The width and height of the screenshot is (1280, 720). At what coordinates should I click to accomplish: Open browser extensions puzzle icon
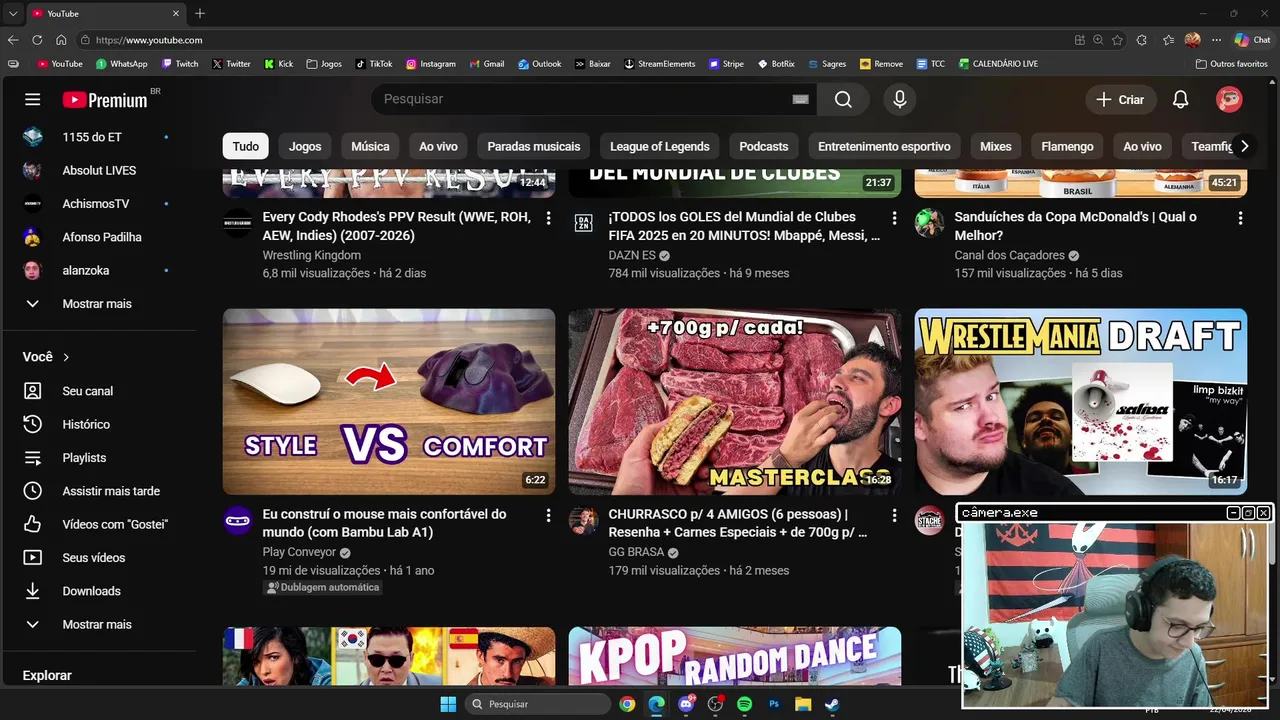pyautogui.click(x=1142, y=40)
